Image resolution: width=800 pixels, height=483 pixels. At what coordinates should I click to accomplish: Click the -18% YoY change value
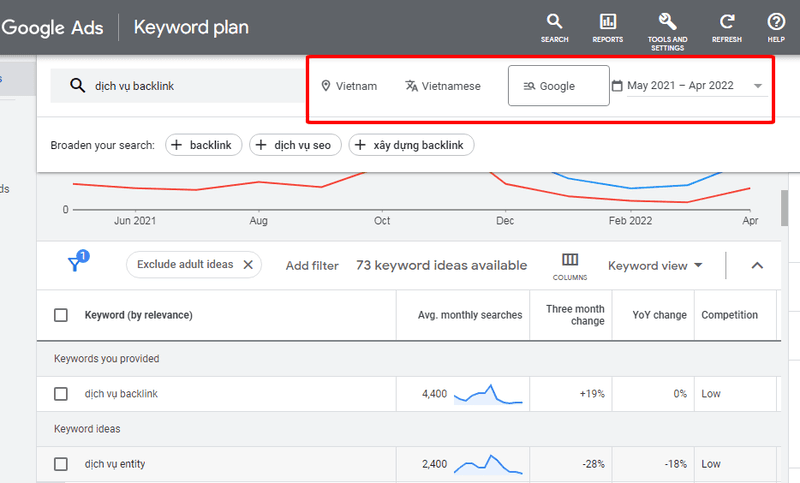pos(676,464)
